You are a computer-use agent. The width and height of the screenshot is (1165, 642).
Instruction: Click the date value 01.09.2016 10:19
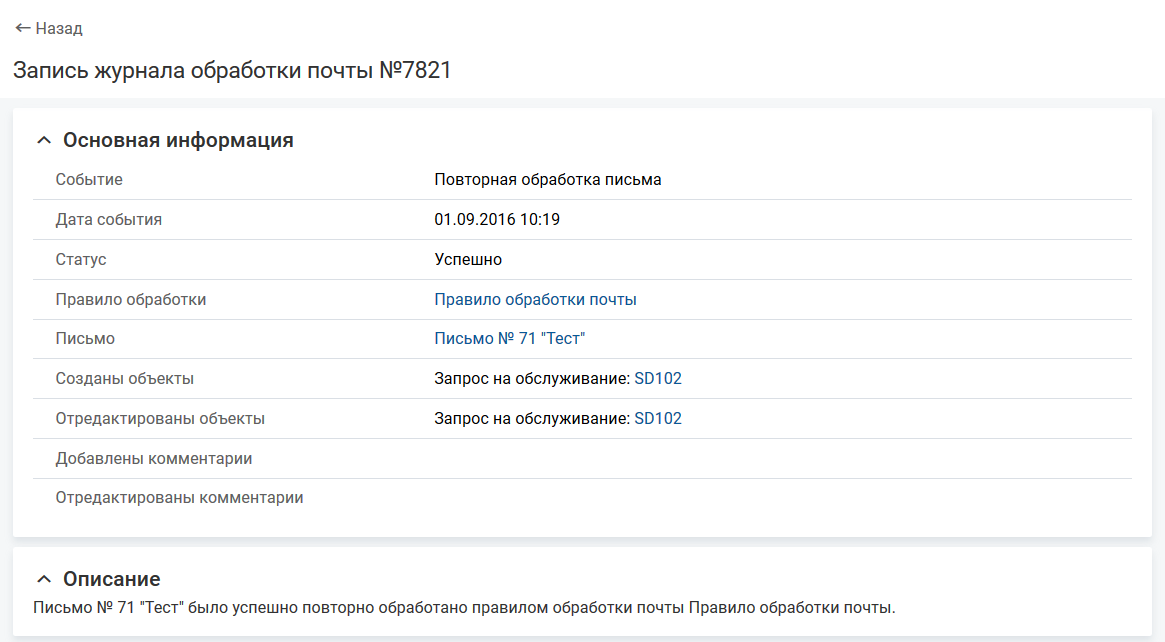click(x=496, y=219)
